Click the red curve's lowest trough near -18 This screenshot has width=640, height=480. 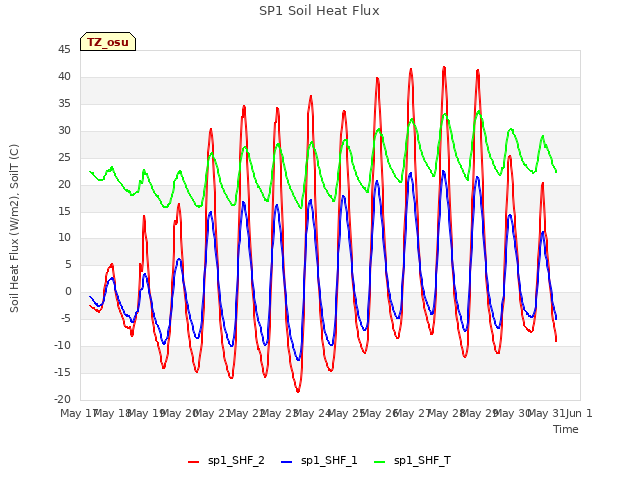tap(298, 391)
